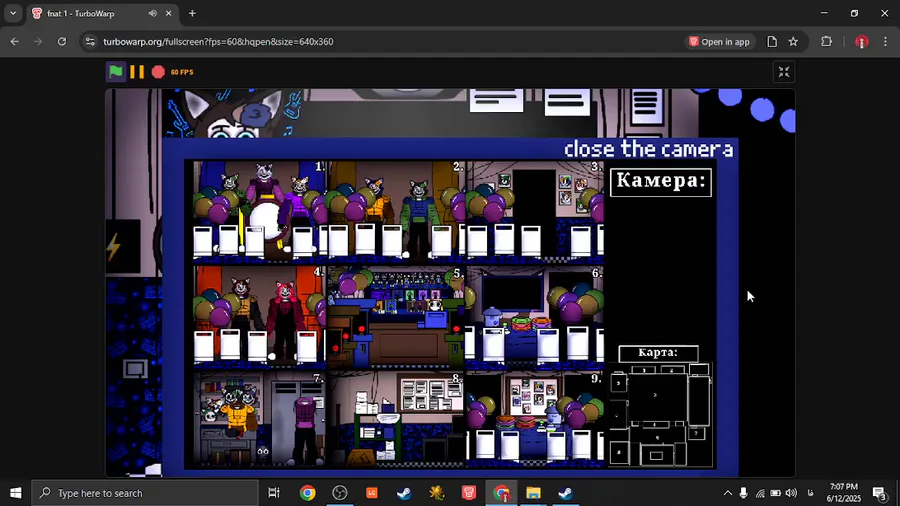Image resolution: width=900 pixels, height=506 pixels.
Task: Go back in browser history
Action: pos(14,41)
